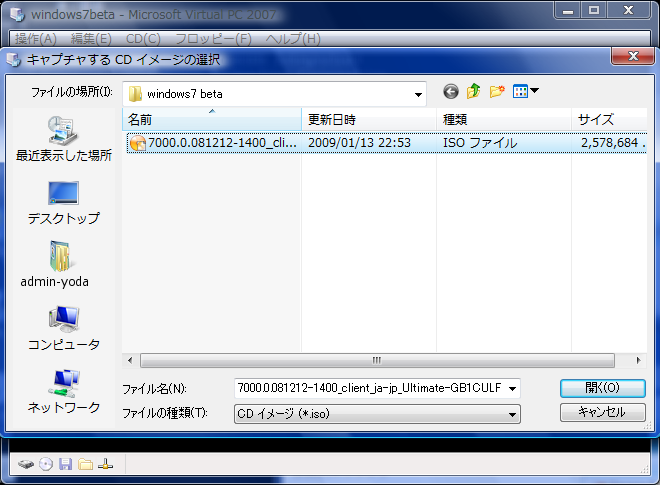Click folder icon in ファイルの場所 combo box
The height and width of the screenshot is (485, 660).
(x=135, y=94)
